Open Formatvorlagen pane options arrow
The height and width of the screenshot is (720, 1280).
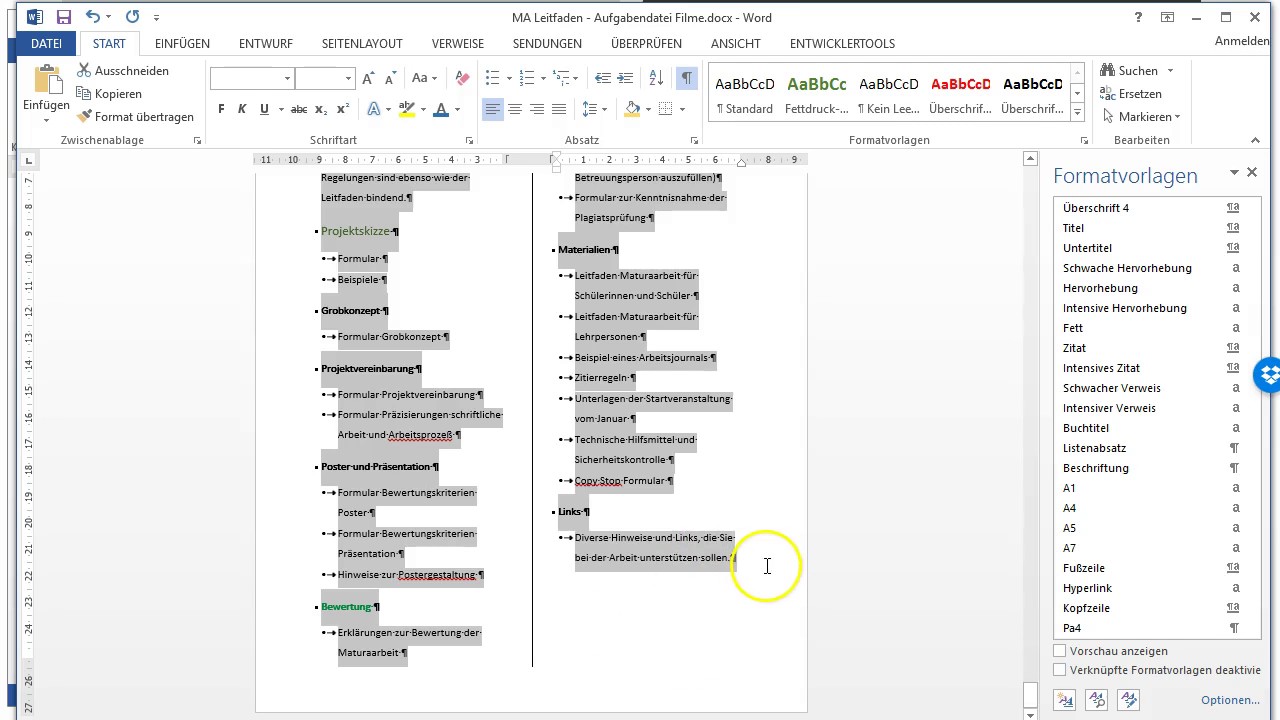point(1234,173)
